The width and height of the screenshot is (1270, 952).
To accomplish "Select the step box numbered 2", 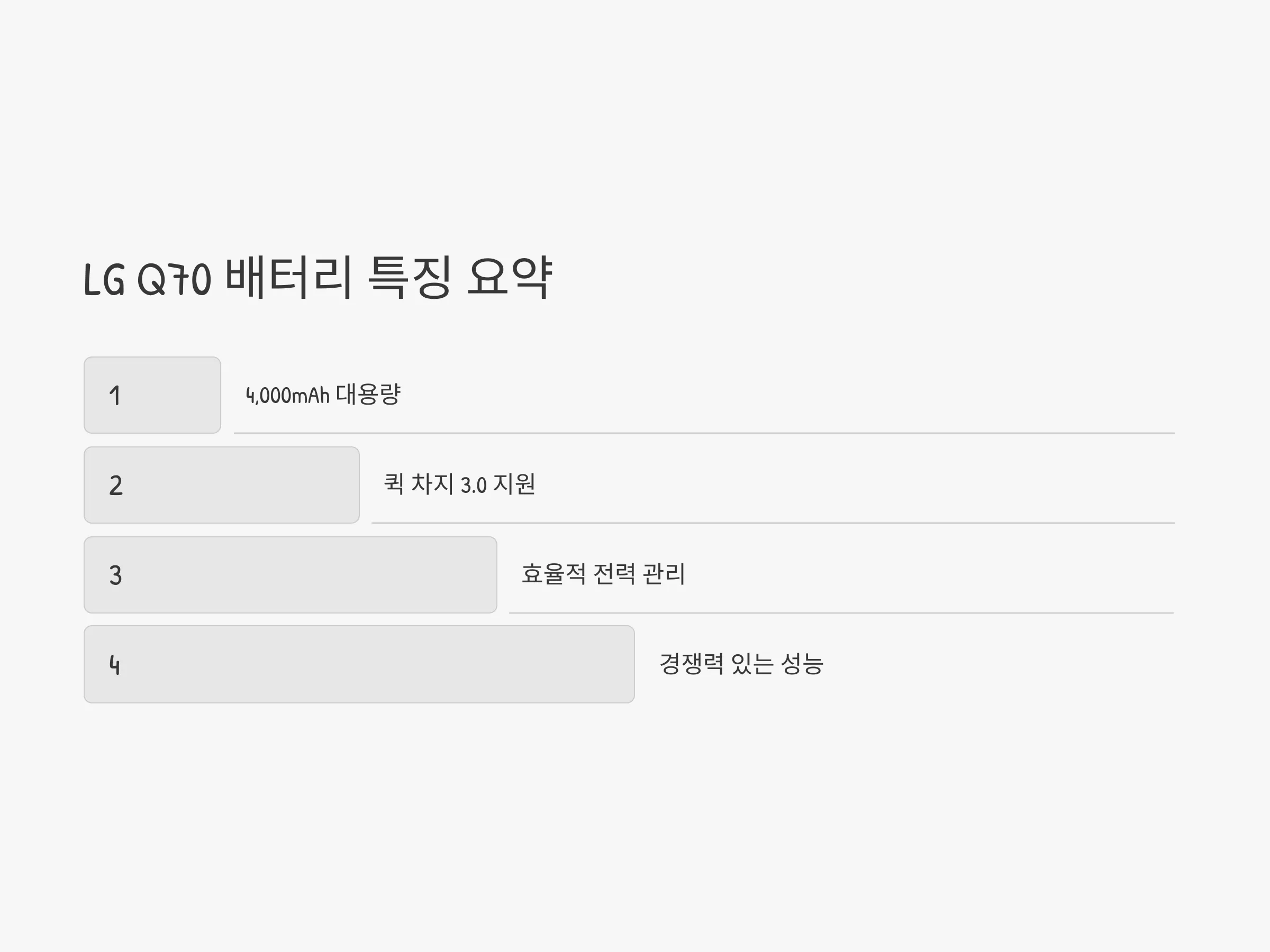I will [222, 485].
